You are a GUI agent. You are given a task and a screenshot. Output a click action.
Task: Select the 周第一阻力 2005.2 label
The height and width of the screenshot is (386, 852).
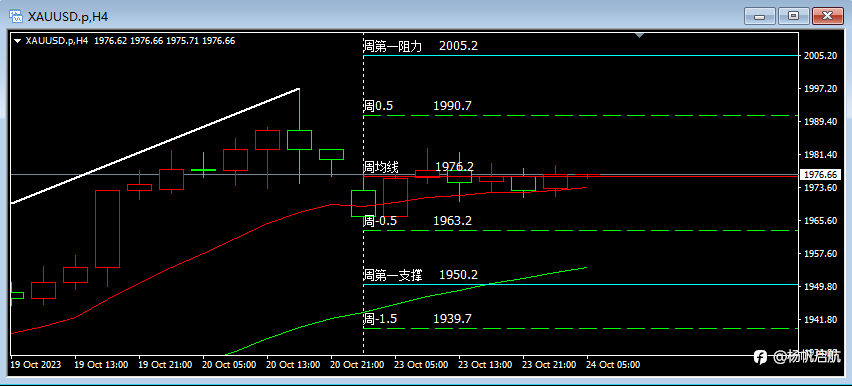click(421, 46)
